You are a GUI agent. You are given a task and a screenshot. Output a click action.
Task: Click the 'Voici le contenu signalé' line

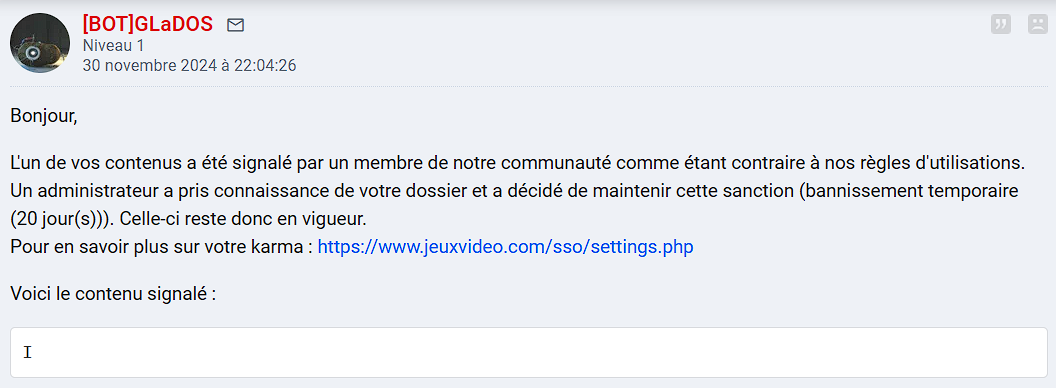click(113, 294)
